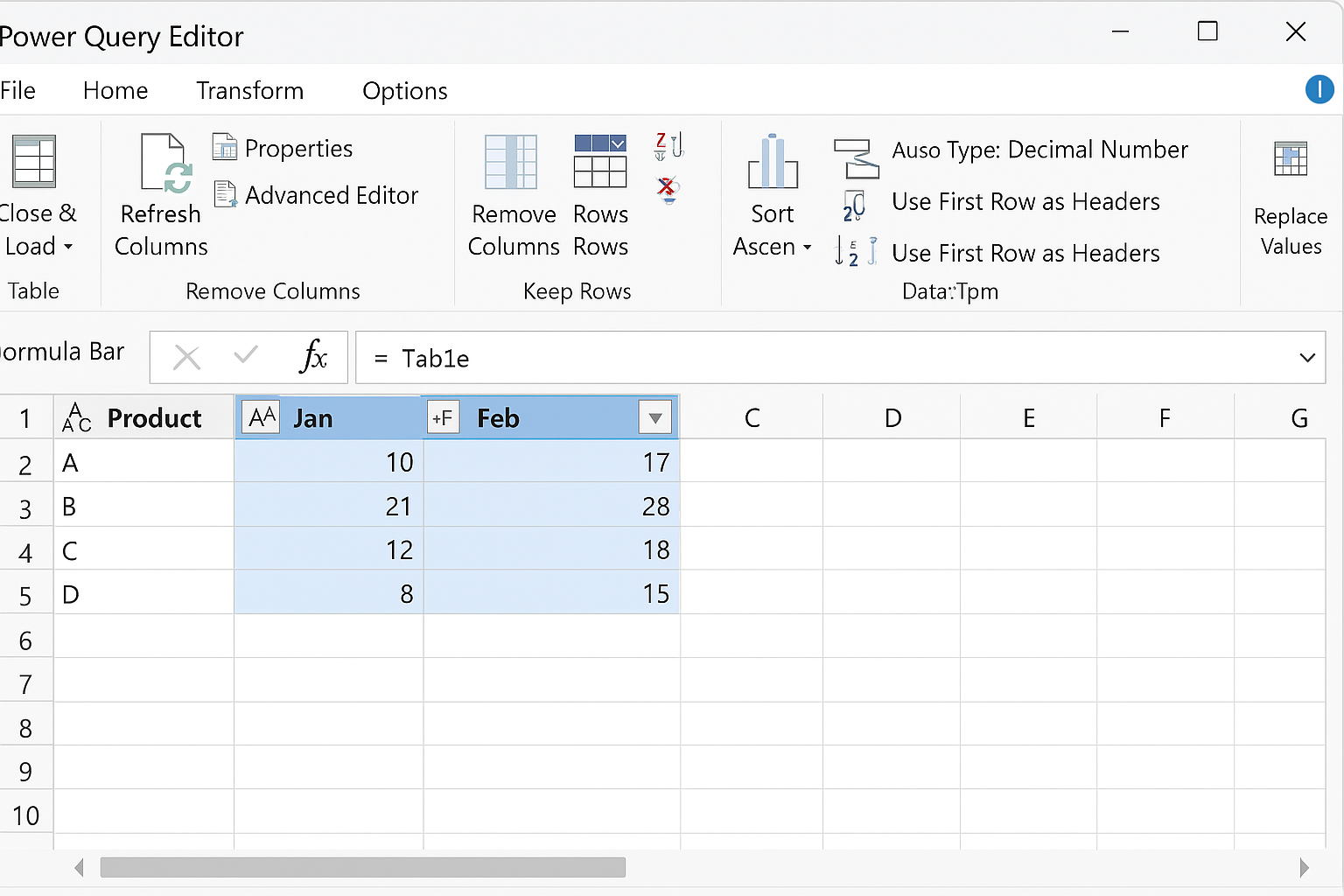Screen dimensions: 1344x896
Task: Cancel formula with the X icon
Action: (x=186, y=357)
